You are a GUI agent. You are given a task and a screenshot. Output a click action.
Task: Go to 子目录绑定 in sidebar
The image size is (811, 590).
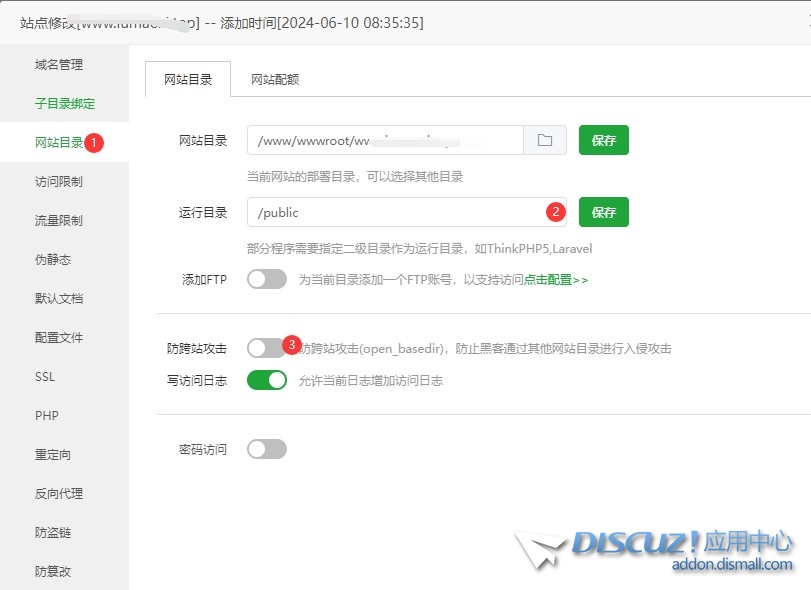[65, 104]
